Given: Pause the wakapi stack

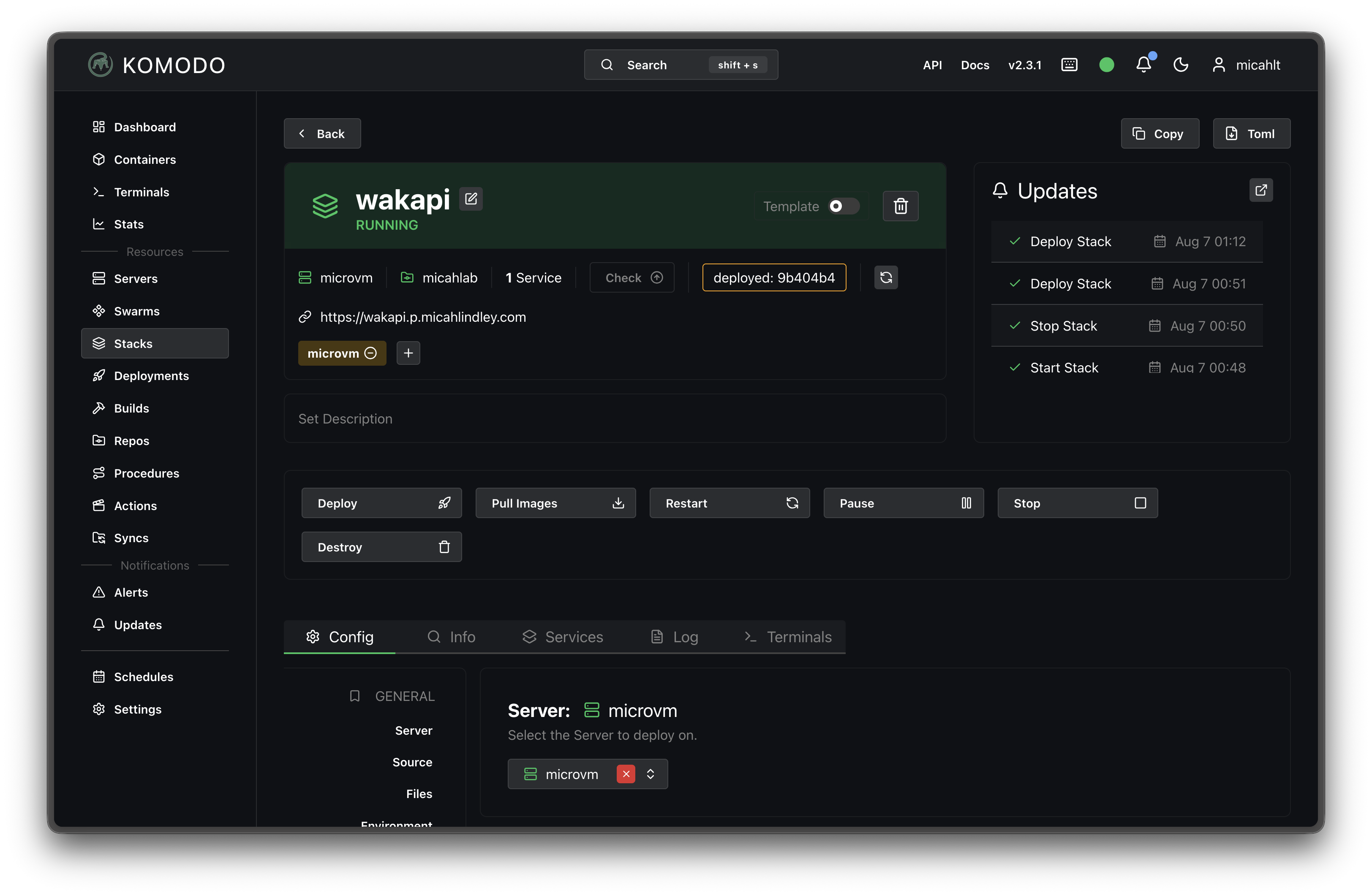Looking at the screenshot, I should click(x=904, y=503).
